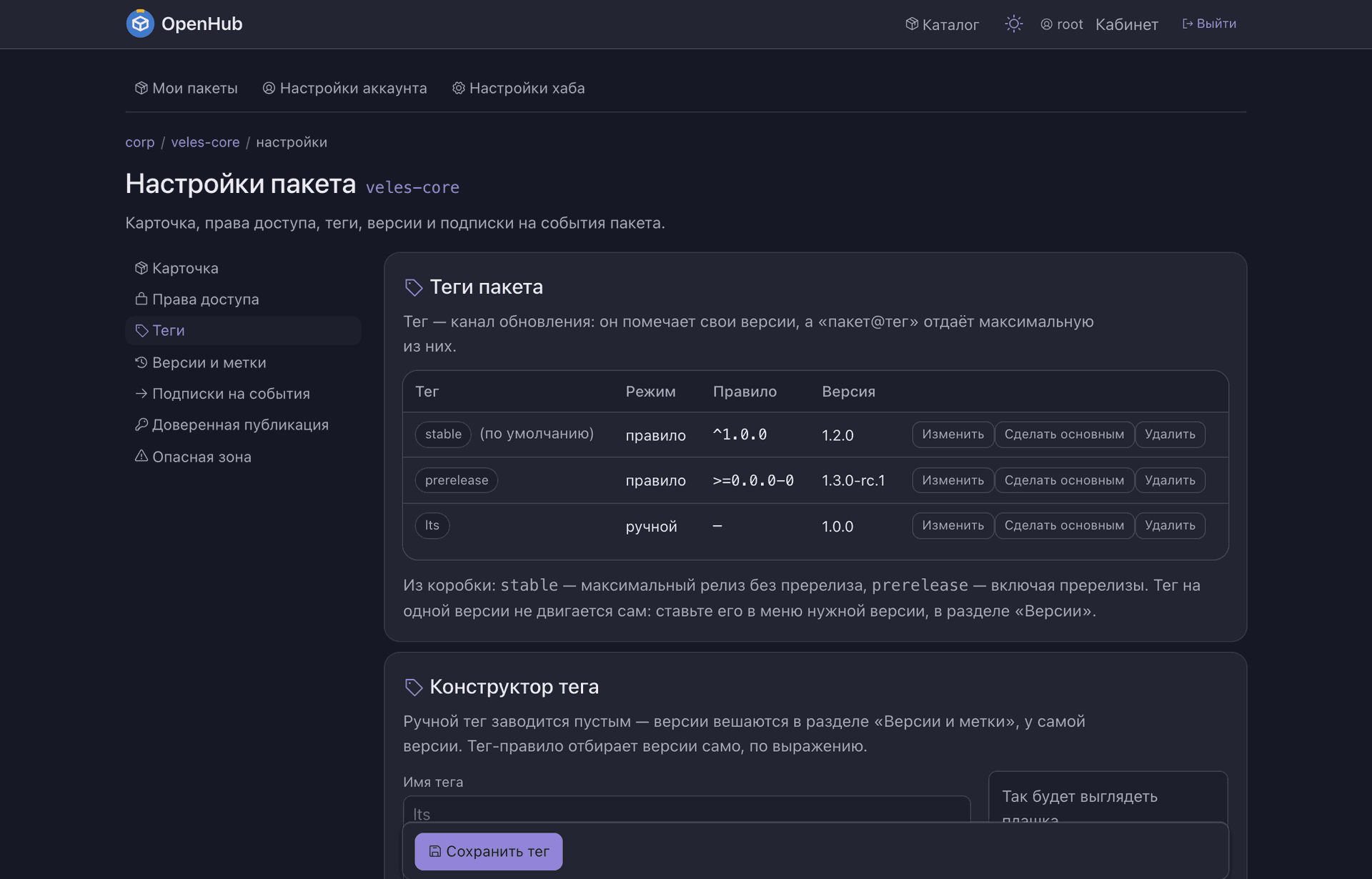
Task: Open Доверенная публикация section
Action: 243,424
